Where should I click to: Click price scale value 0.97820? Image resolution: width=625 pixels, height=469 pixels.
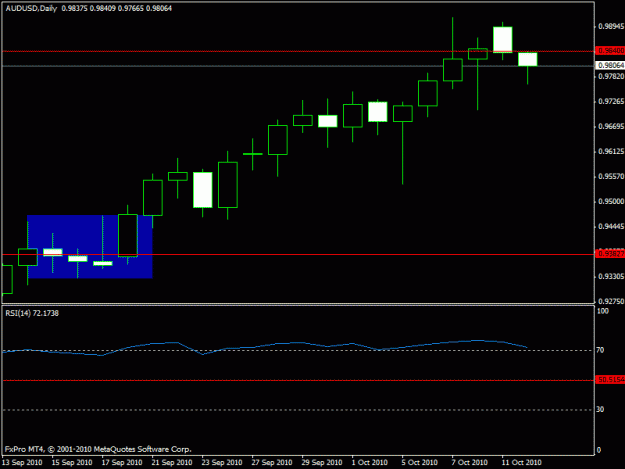click(x=611, y=77)
